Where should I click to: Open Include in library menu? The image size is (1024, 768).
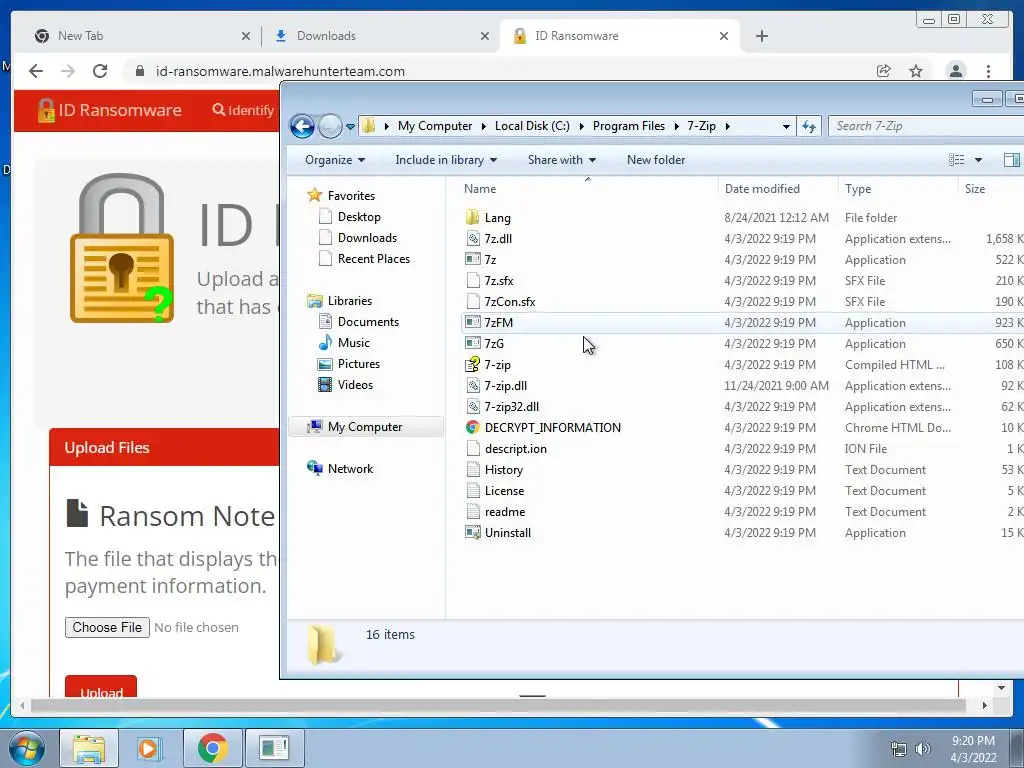[446, 160]
